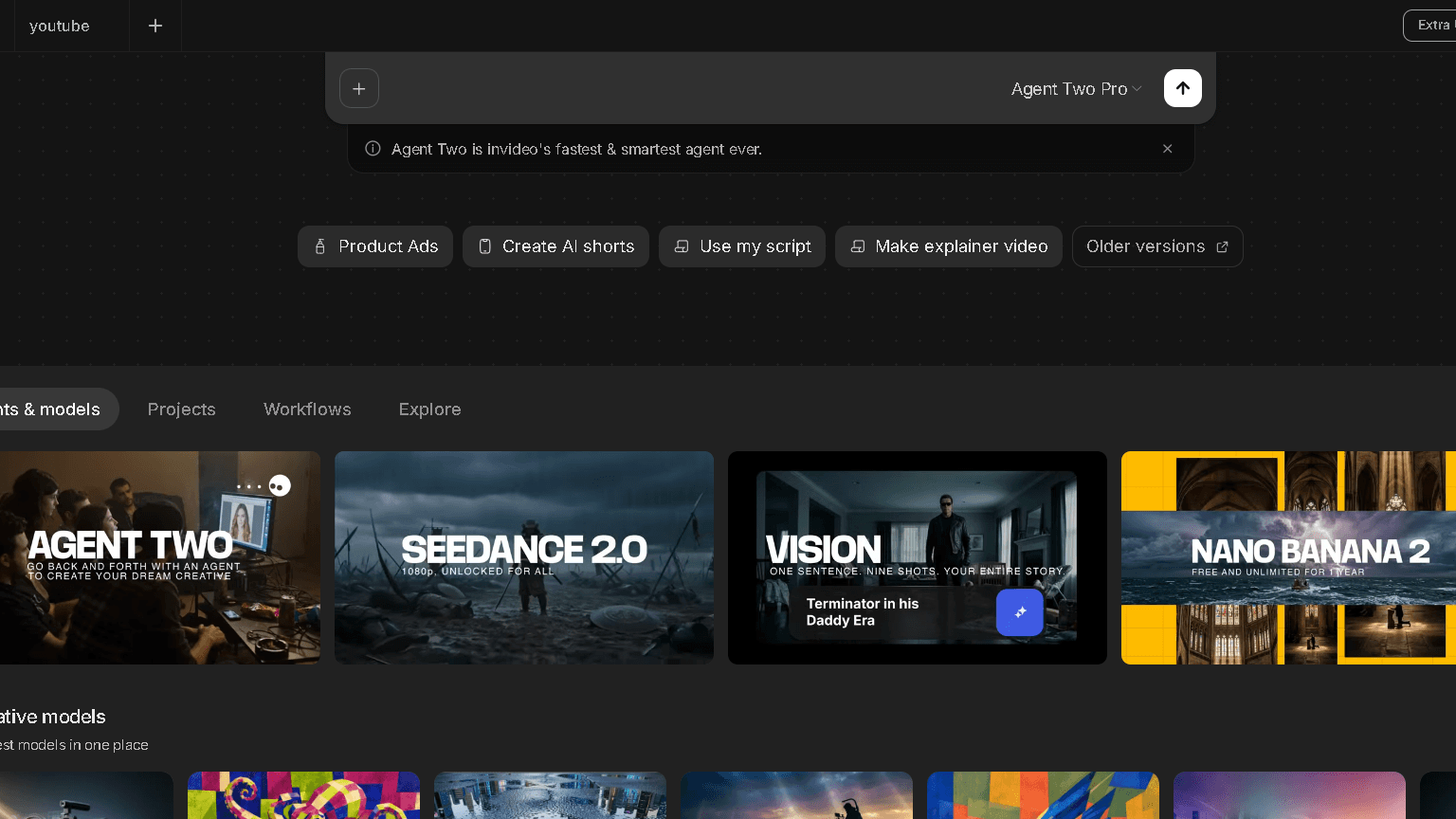
Task: Switch to the Workflows tab
Action: [x=307, y=409]
